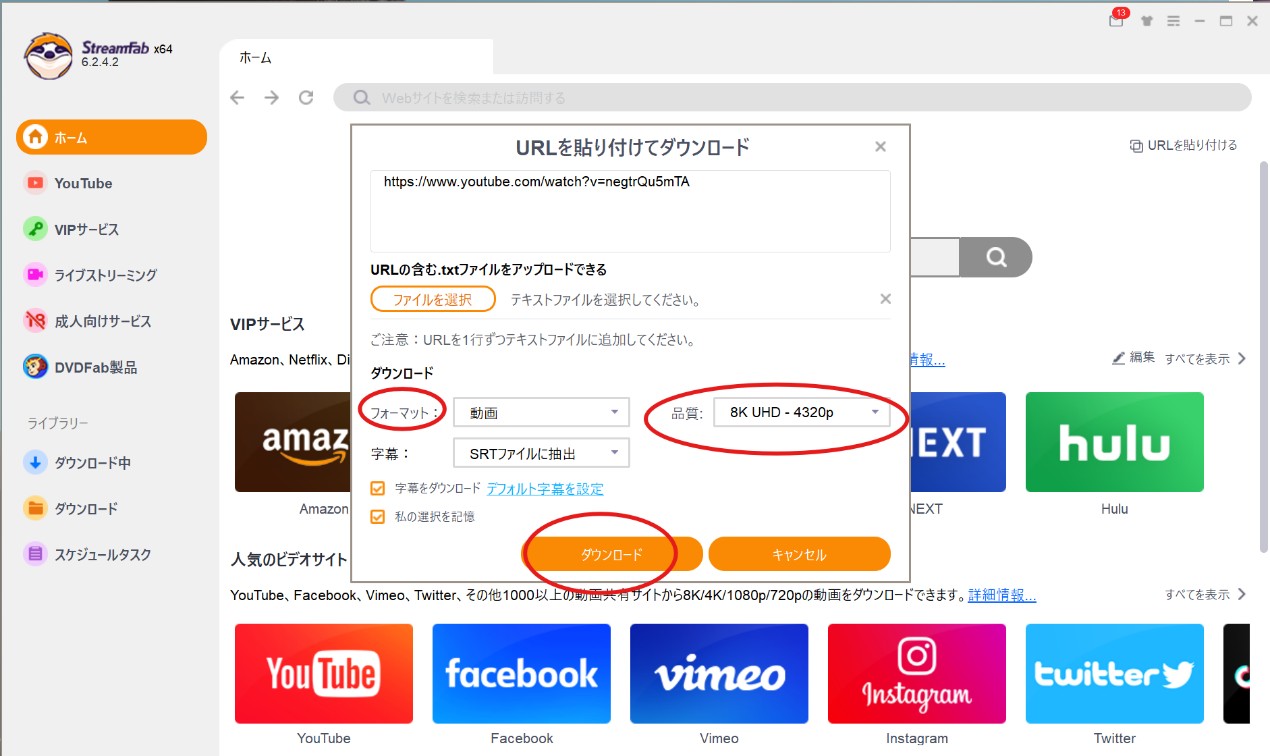Open the Vimeo site tile

click(719, 674)
